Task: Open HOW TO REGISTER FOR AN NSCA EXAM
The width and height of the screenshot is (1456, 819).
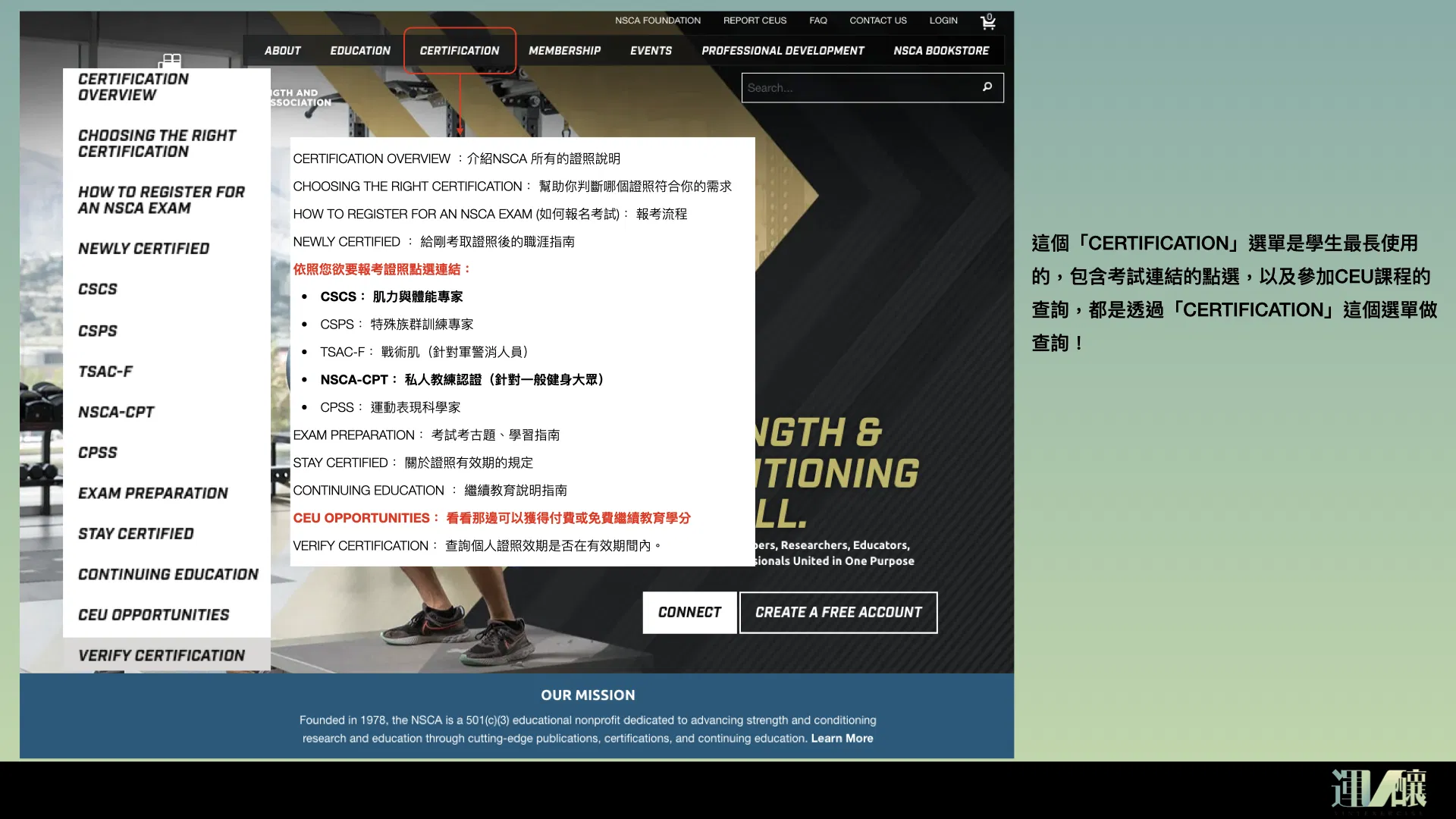Action: [x=162, y=200]
